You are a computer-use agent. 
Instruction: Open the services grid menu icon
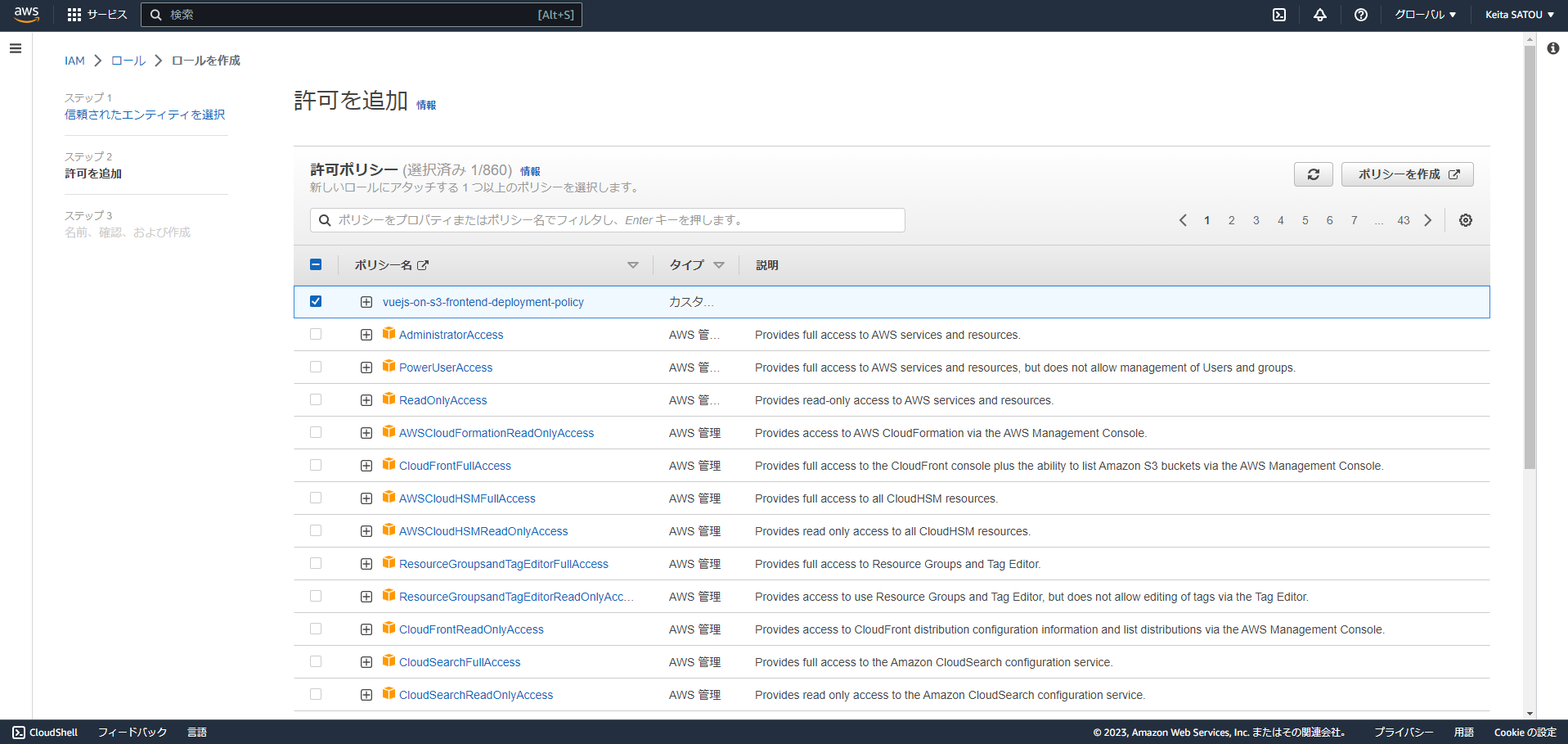(74, 15)
